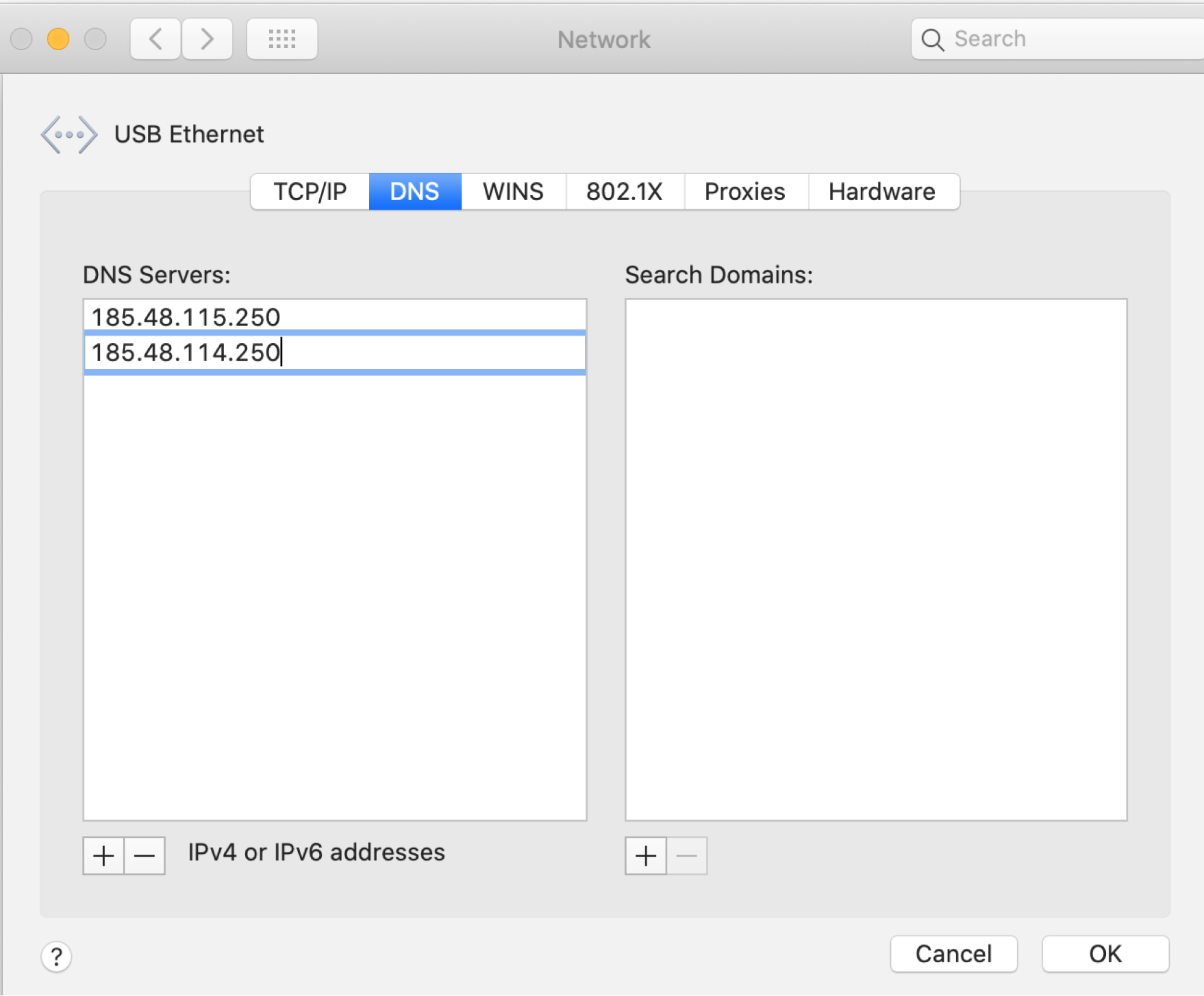Switch to the 802.1X tab

(625, 191)
